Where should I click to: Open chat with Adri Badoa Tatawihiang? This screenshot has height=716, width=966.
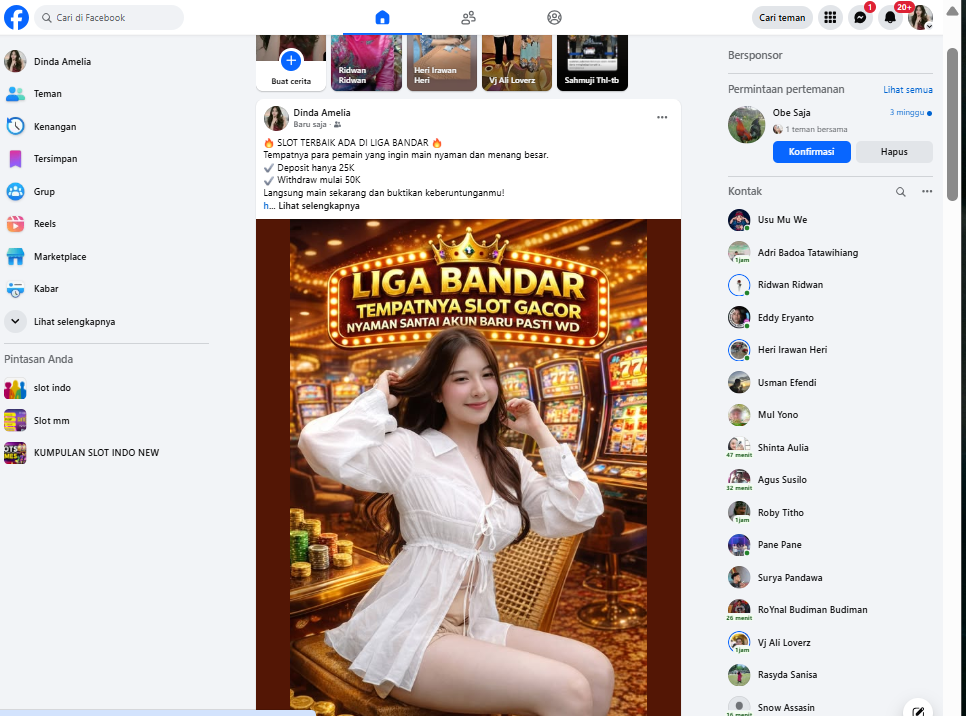coord(830,253)
